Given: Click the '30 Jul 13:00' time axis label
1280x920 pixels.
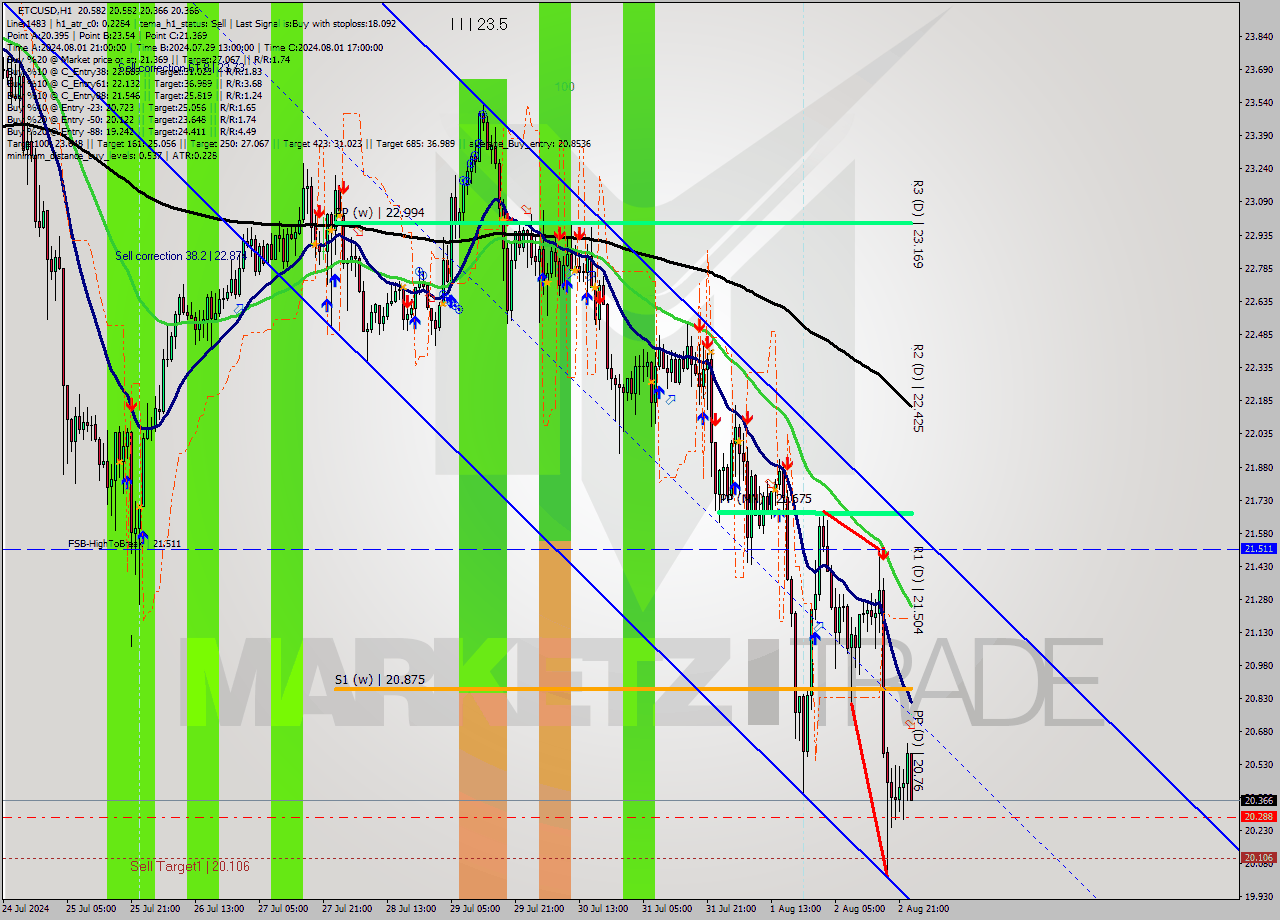Looking at the screenshot, I should 604,909.
